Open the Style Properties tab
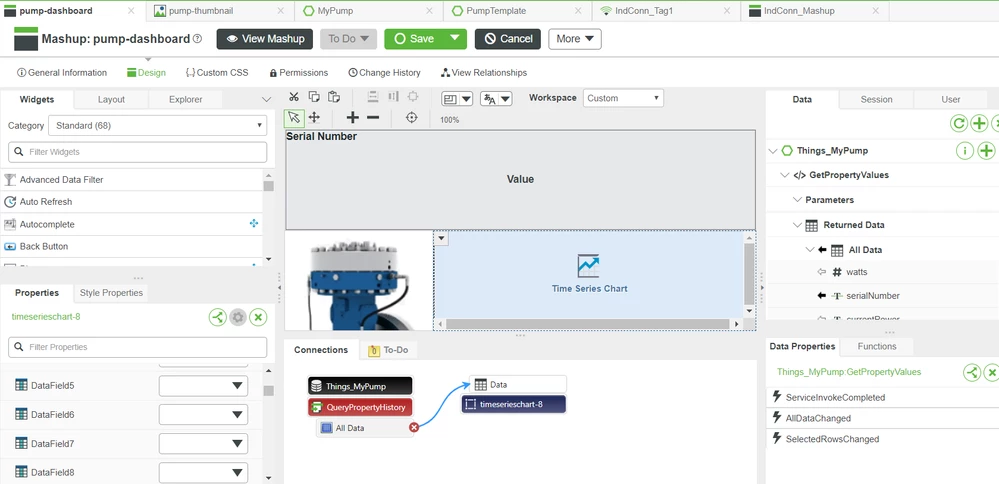Viewport: 999px width, 484px height. (111, 293)
